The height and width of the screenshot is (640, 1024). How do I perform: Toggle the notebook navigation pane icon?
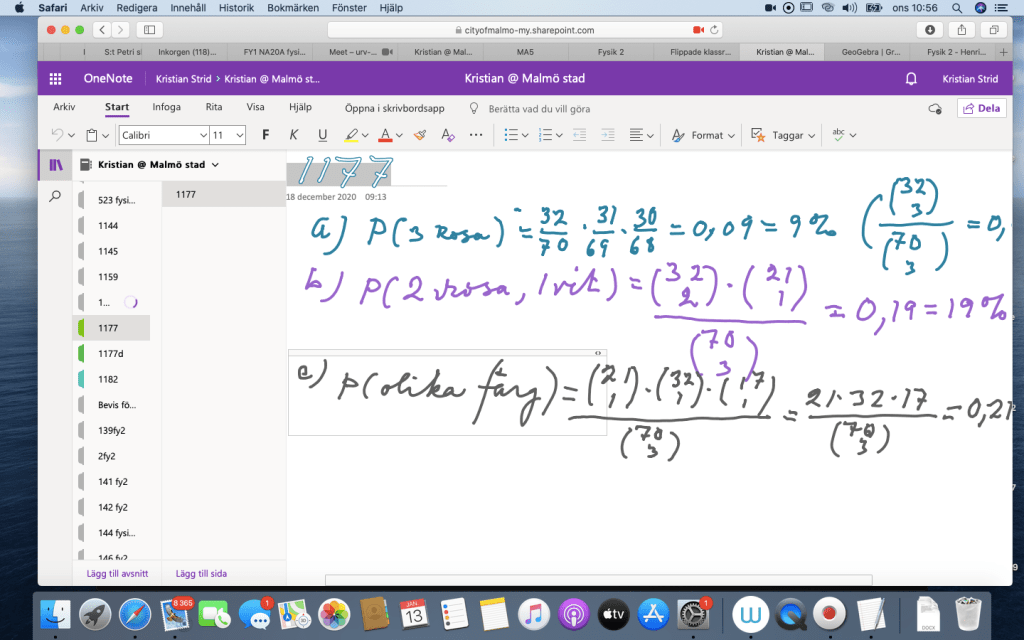coord(55,164)
